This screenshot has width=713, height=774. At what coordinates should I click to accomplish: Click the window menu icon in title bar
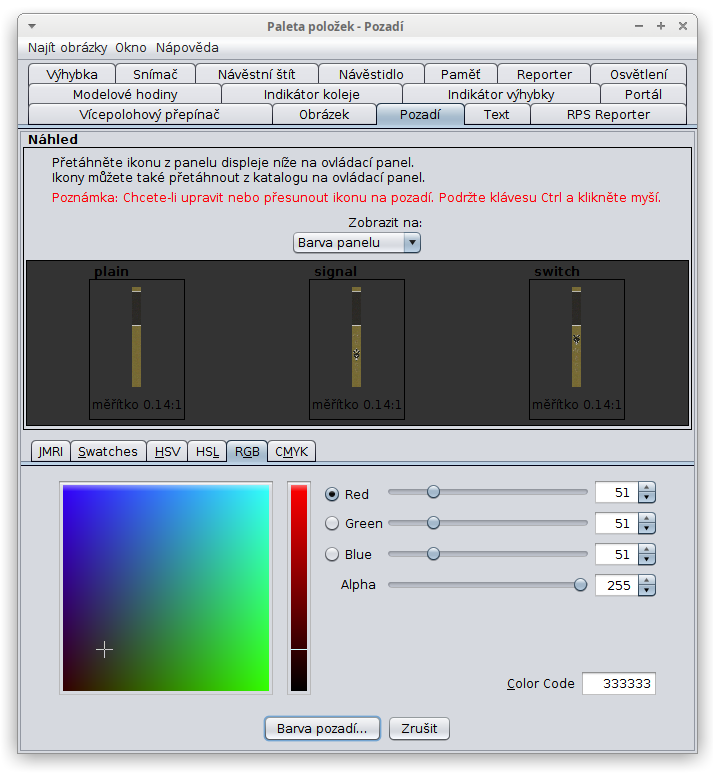pyautogui.click(x=31, y=26)
